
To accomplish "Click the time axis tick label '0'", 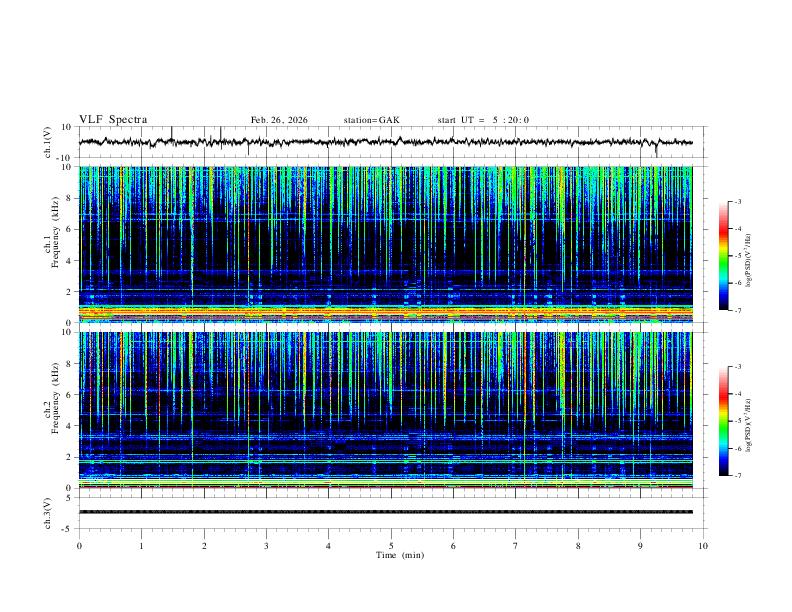I will point(79,546).
